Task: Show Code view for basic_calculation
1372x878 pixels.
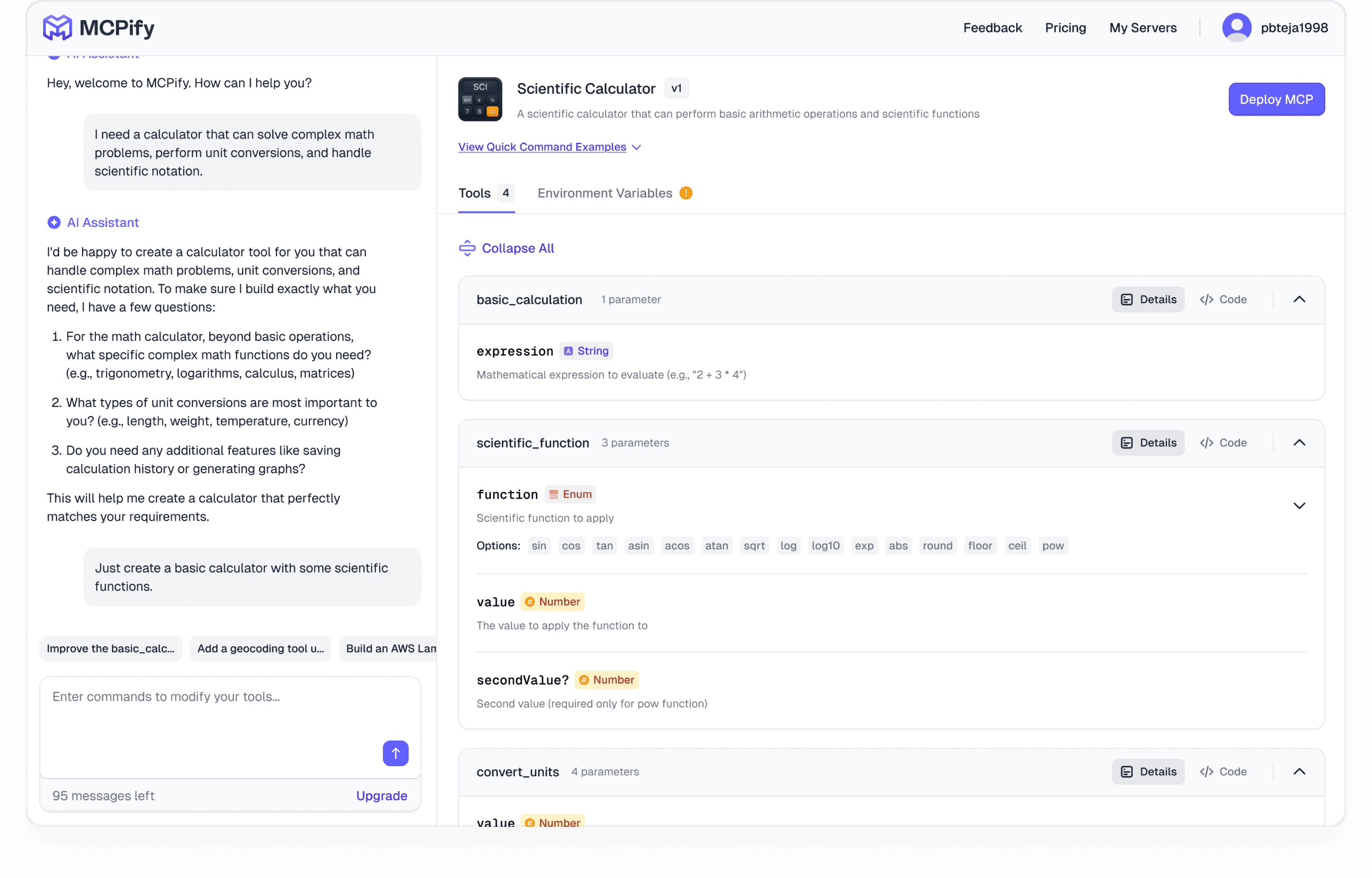Action: coord(1223,299)
